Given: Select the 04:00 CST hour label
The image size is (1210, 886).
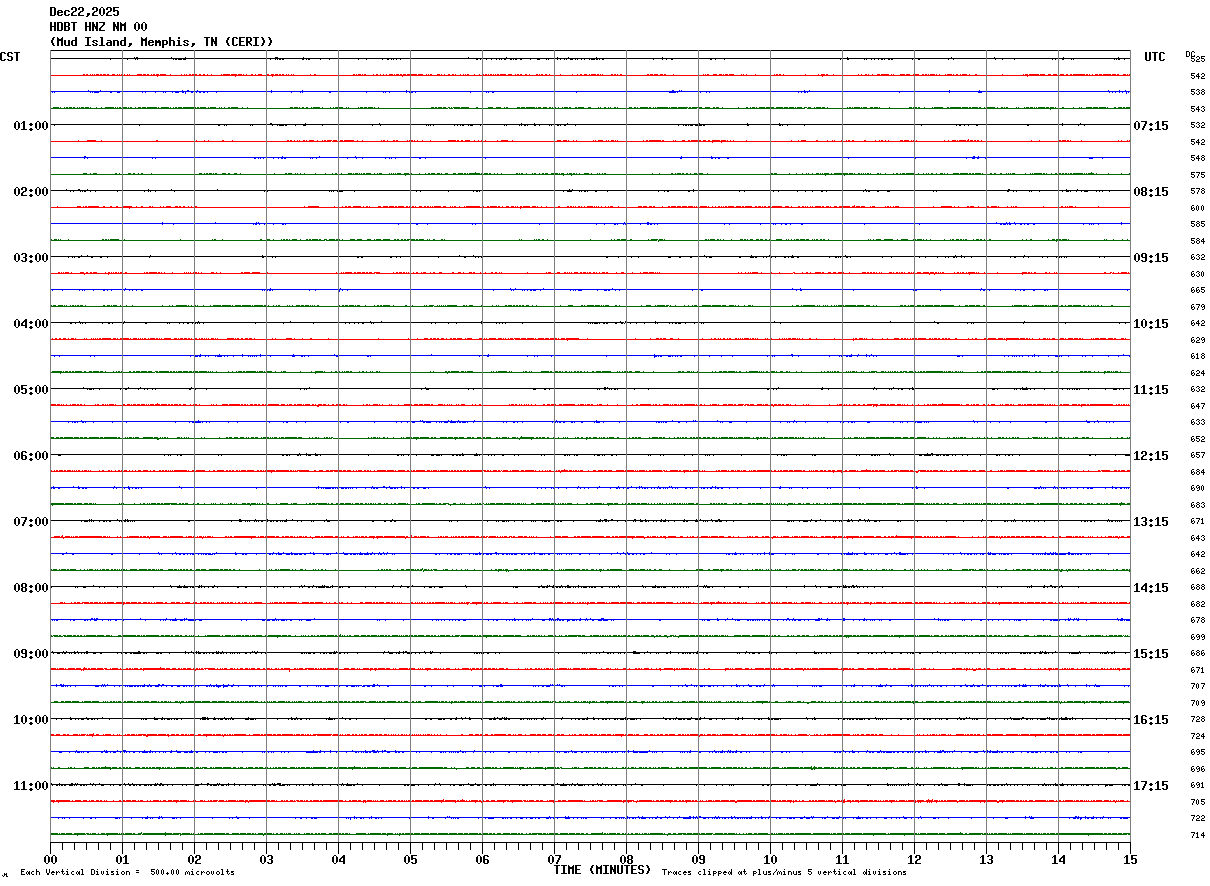Looking at the screenshot, I should click(x=31, y=324).
